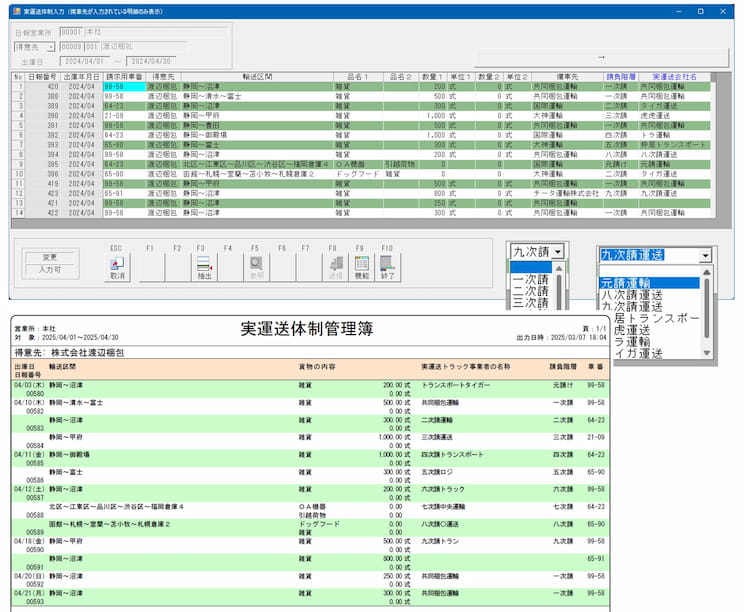Click the 四次請 level cell in row 6
Image resolution: width=744 pixels, height=612 pixels.
click(621, 135)
